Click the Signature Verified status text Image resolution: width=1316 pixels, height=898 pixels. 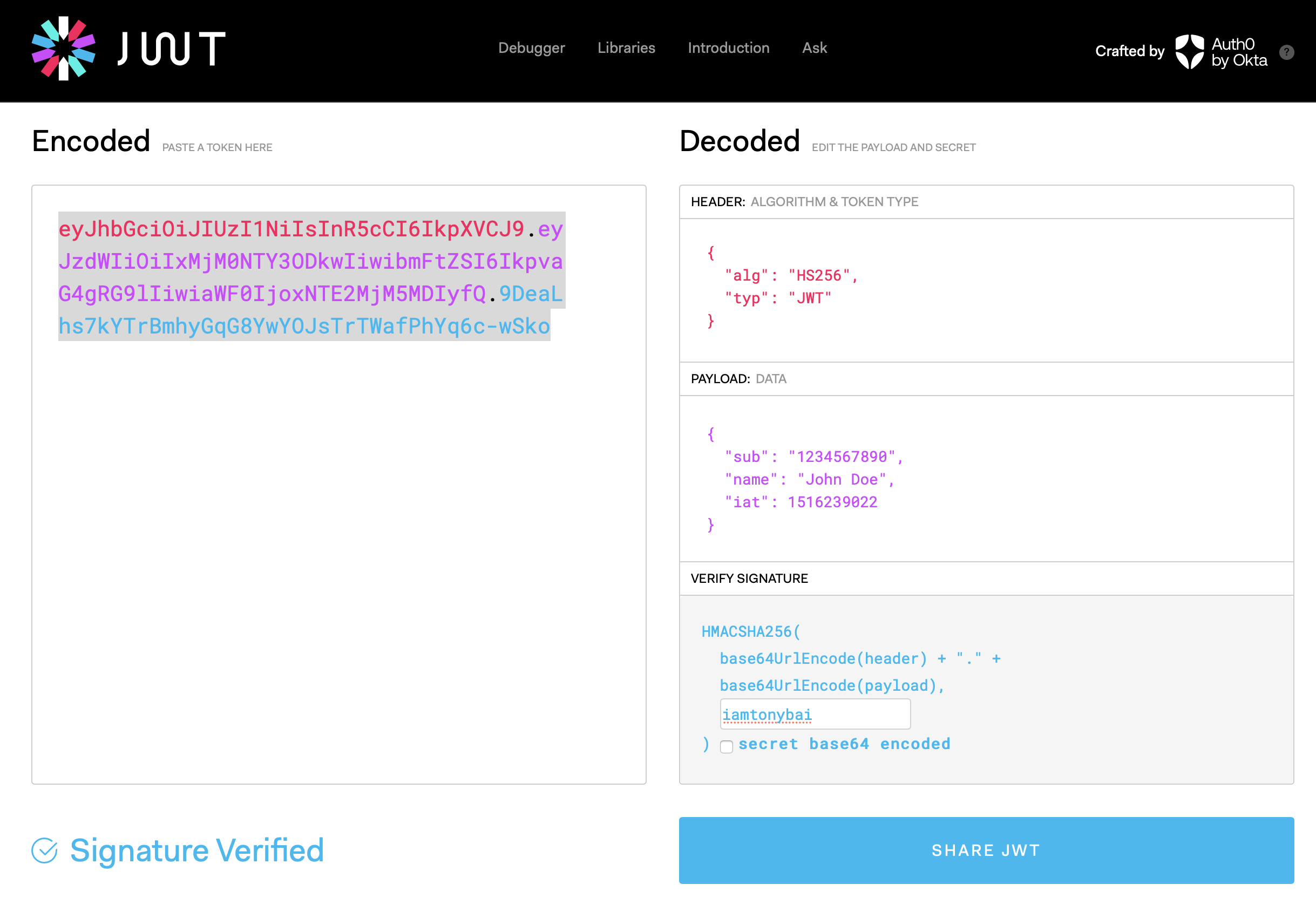(x=196, y=851)
